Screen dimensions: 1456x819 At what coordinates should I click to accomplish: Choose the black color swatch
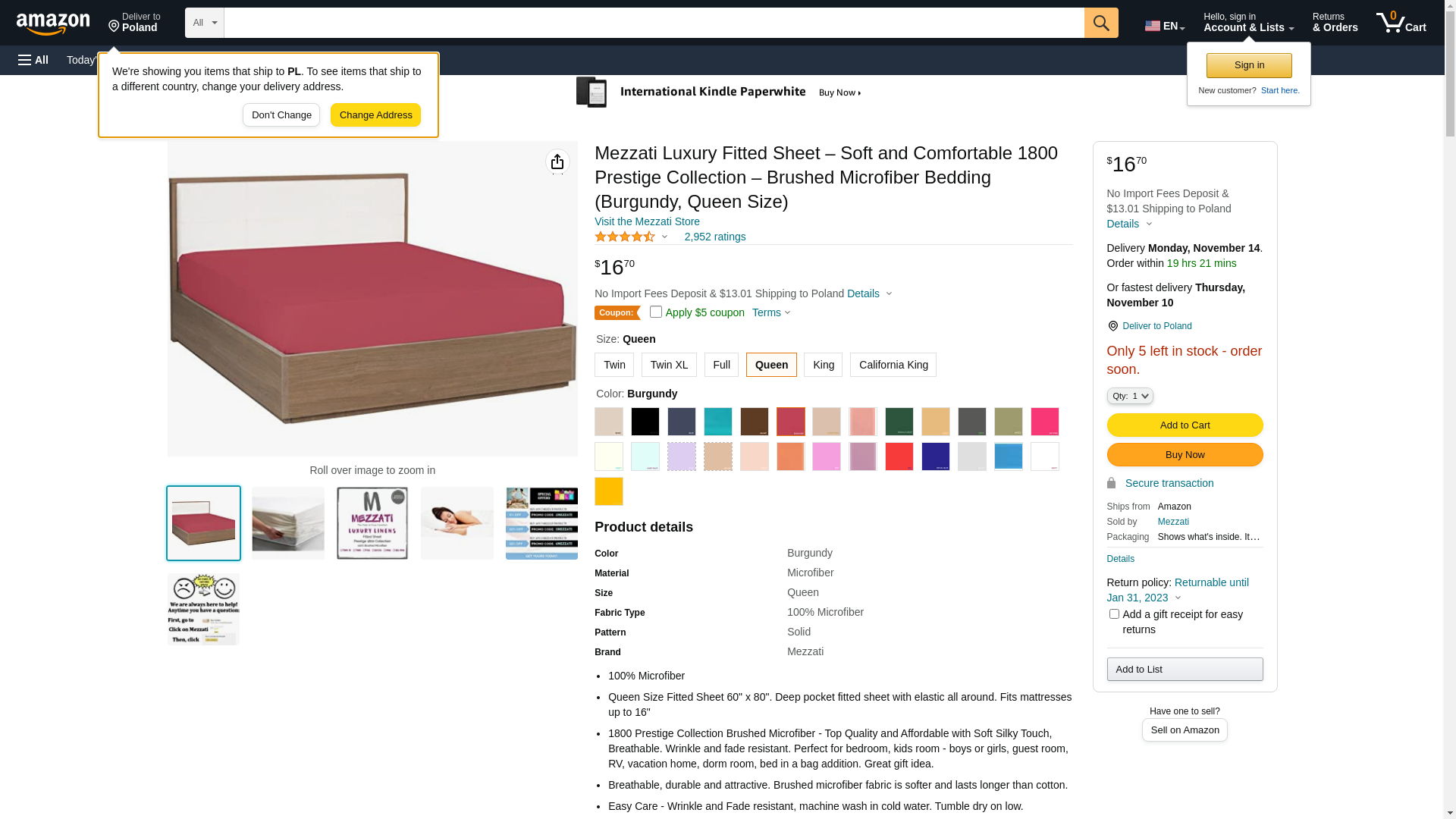(645, 422)
